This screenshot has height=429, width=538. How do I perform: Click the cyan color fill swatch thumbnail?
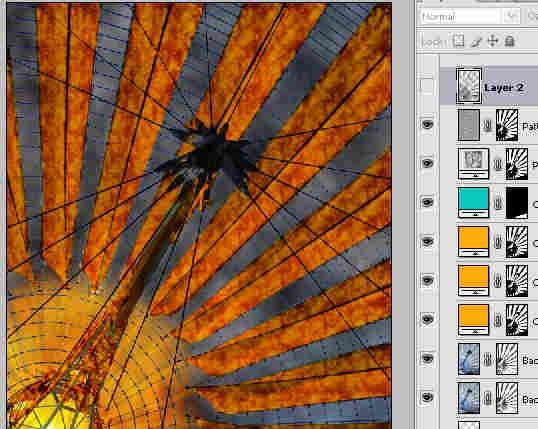coord(473,202)
